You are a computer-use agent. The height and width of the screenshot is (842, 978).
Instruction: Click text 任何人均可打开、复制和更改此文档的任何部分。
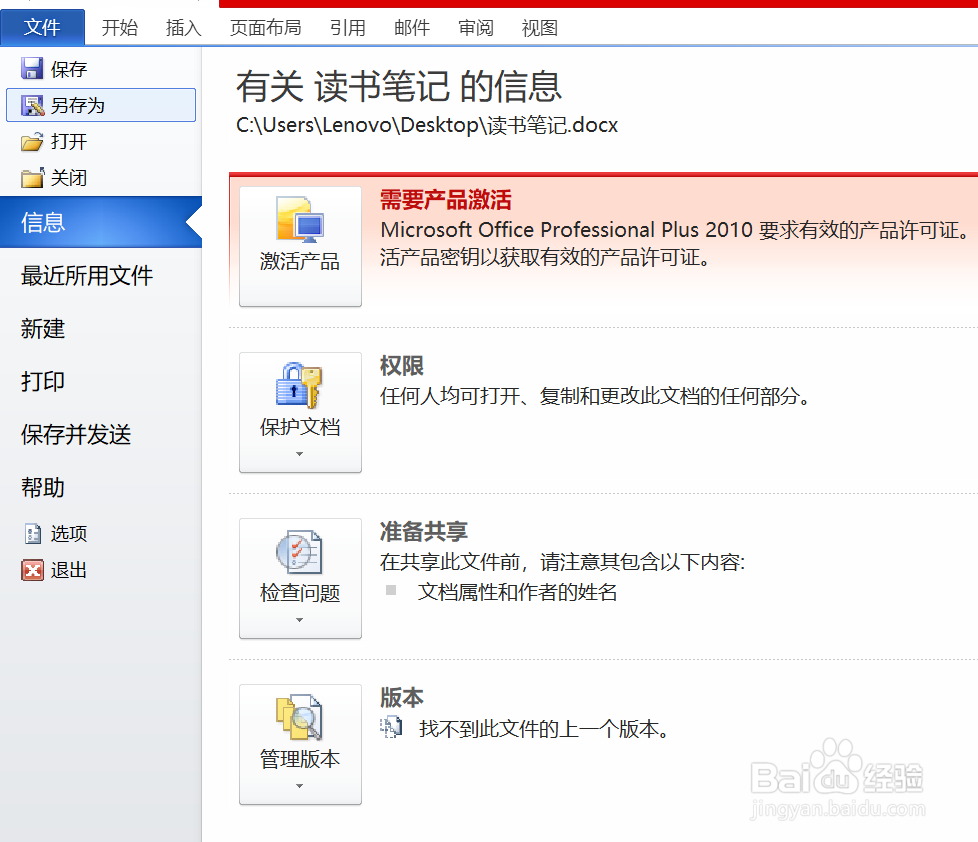click(596, 396)
